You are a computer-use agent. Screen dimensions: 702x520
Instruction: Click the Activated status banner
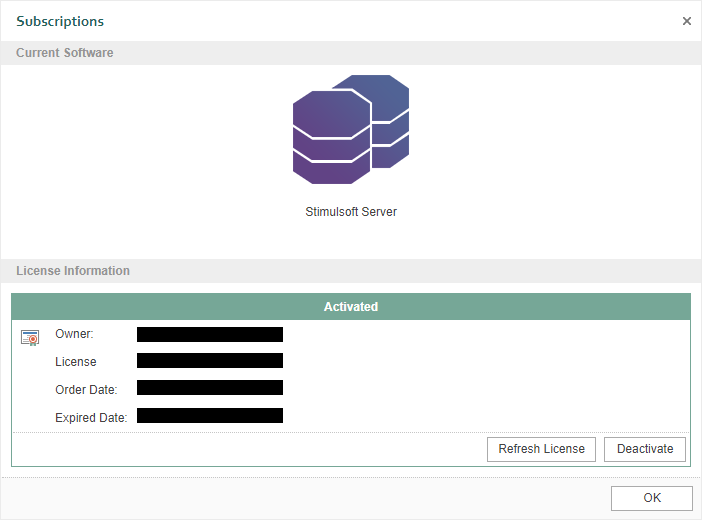pos(351,306)
